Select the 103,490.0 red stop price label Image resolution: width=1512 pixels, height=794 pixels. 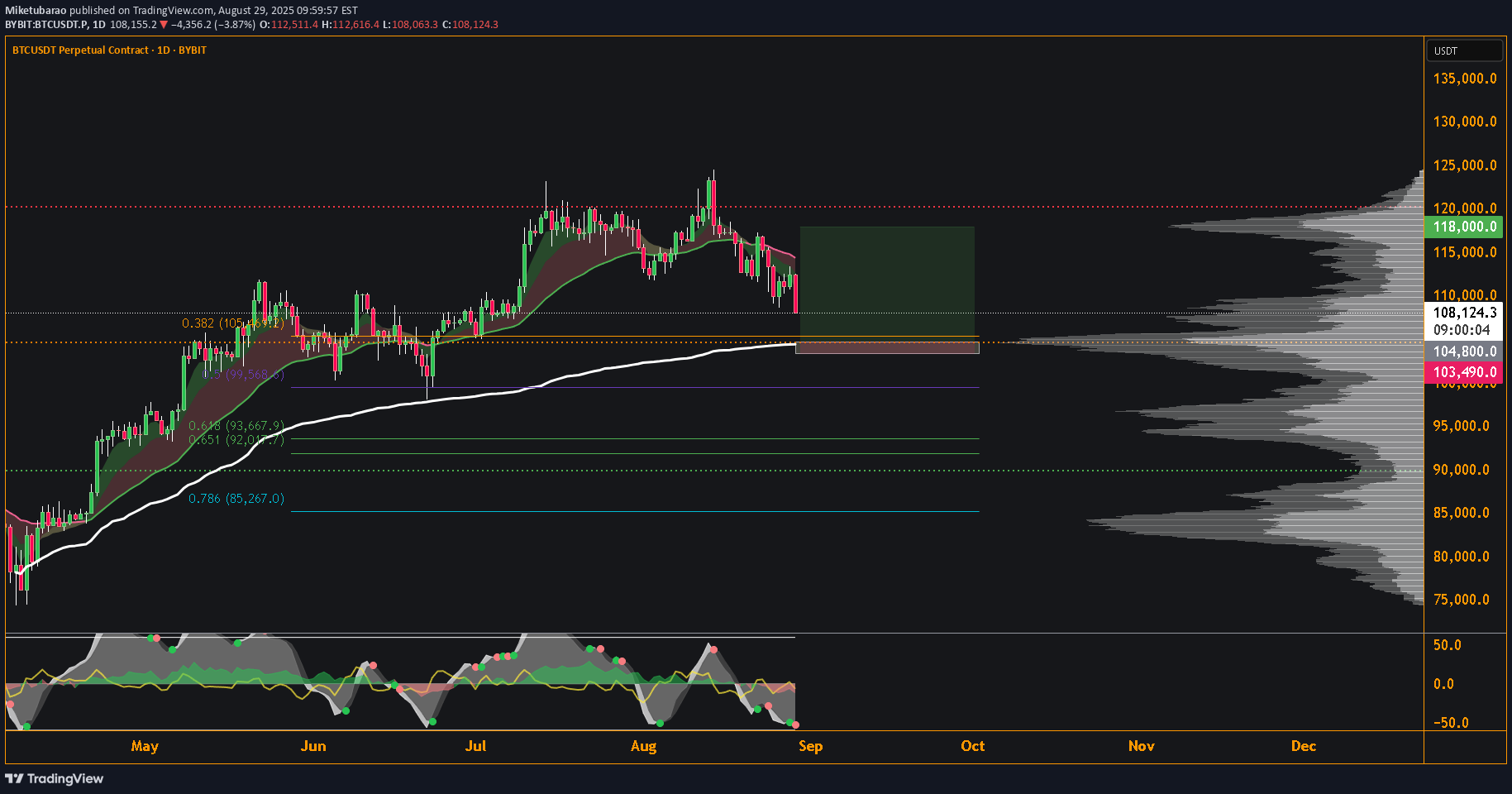tap(1463, 372)
